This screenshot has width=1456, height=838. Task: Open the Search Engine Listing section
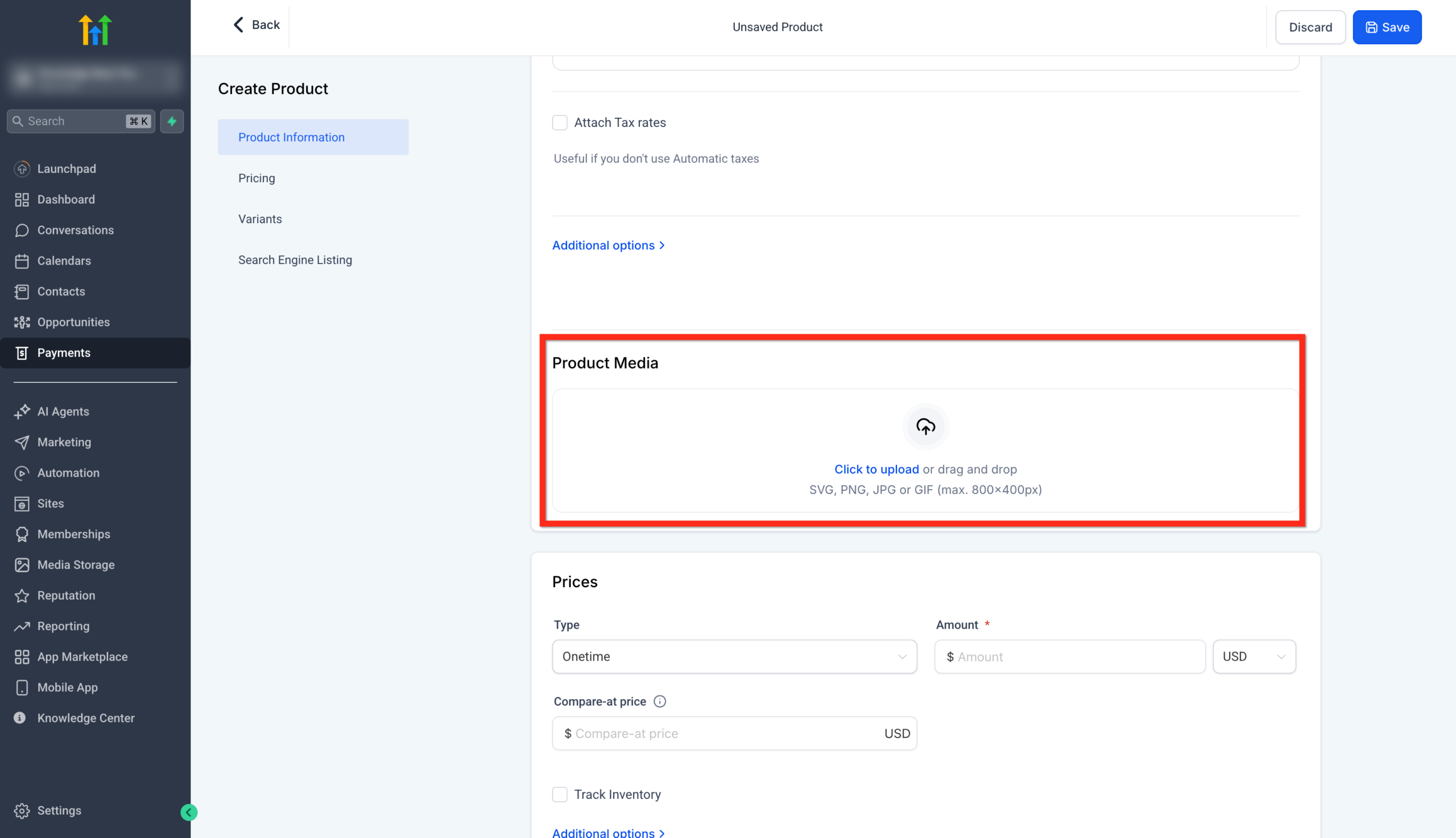tap(295, 259)
